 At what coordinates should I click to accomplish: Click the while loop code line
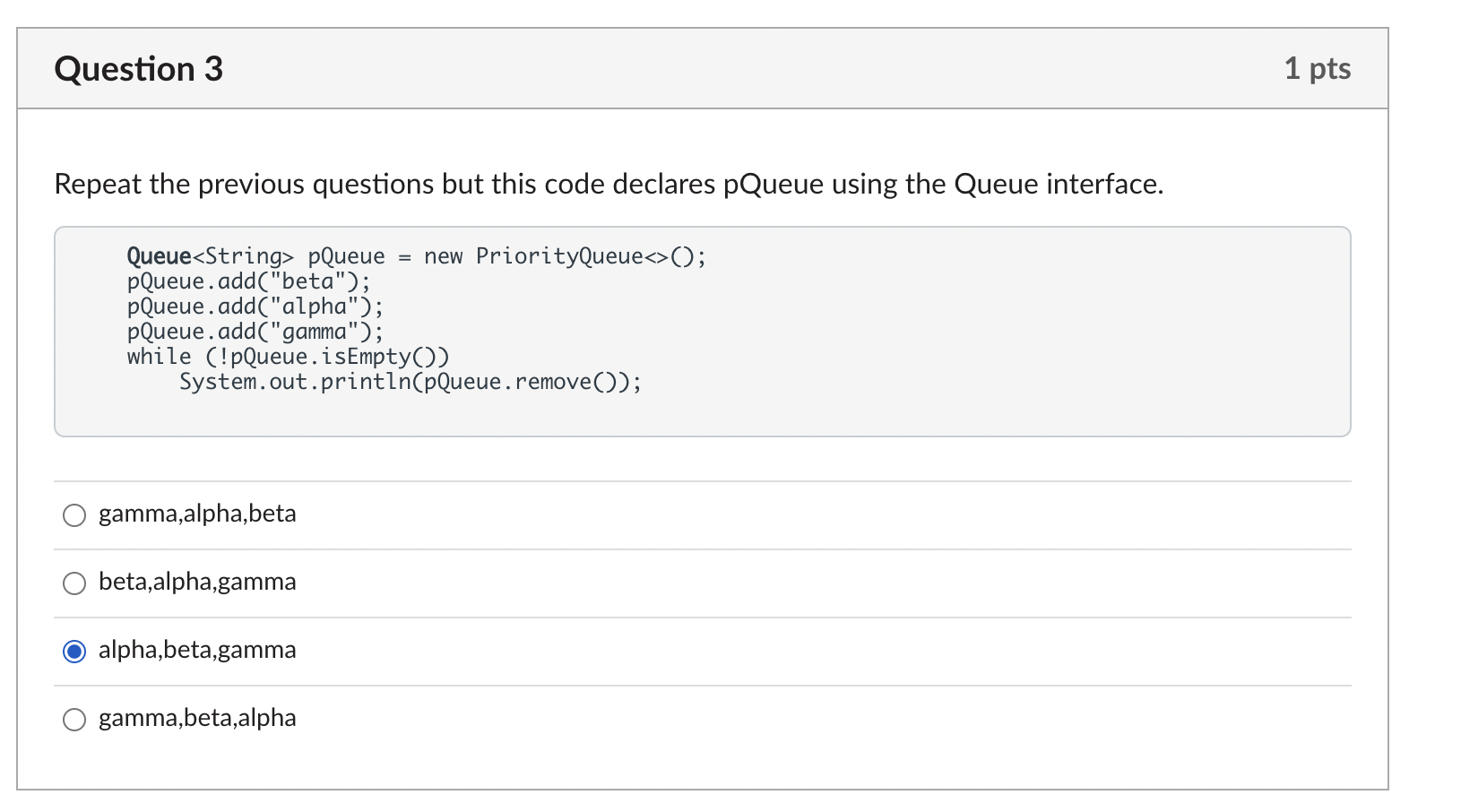(287, 356)
